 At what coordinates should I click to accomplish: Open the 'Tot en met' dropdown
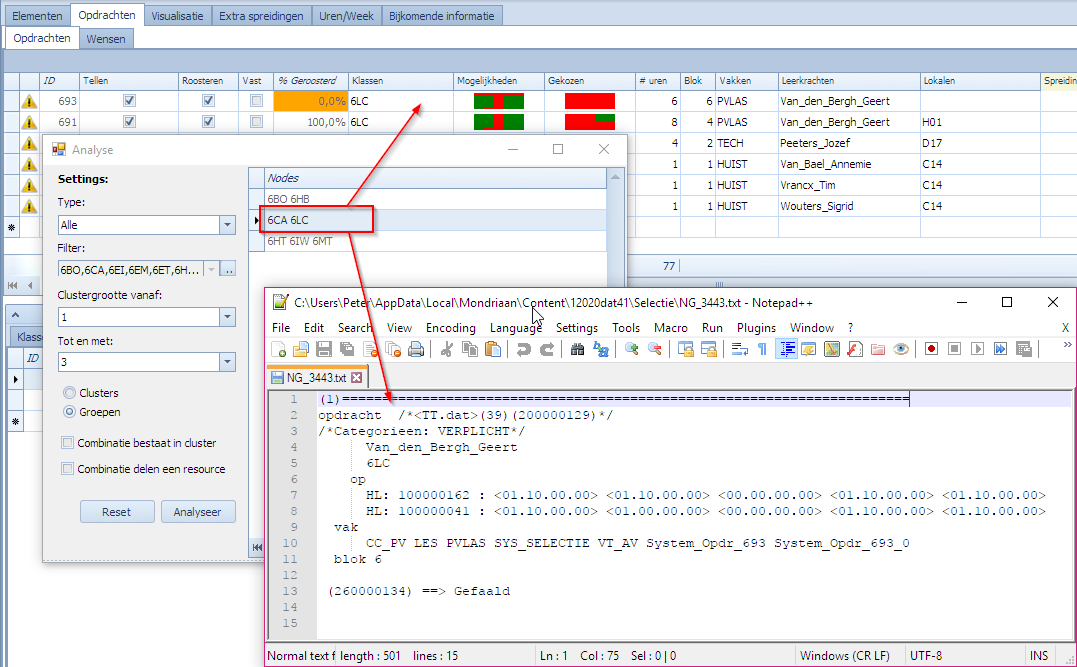[x=227, y=362]
